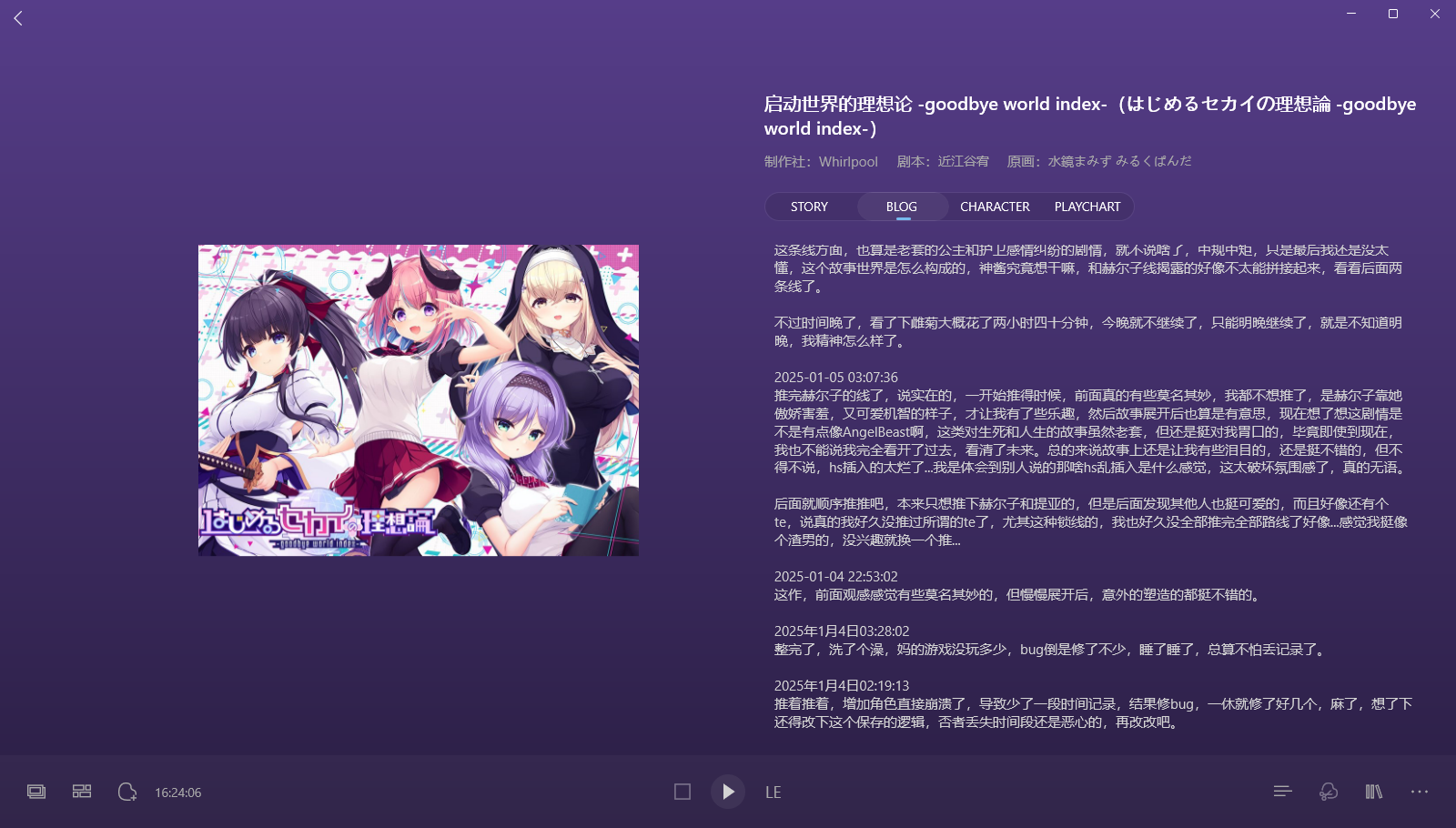Open the text lines list icon
Viewport: 1456px width, 828px height.
click(x=1283, y=792)
